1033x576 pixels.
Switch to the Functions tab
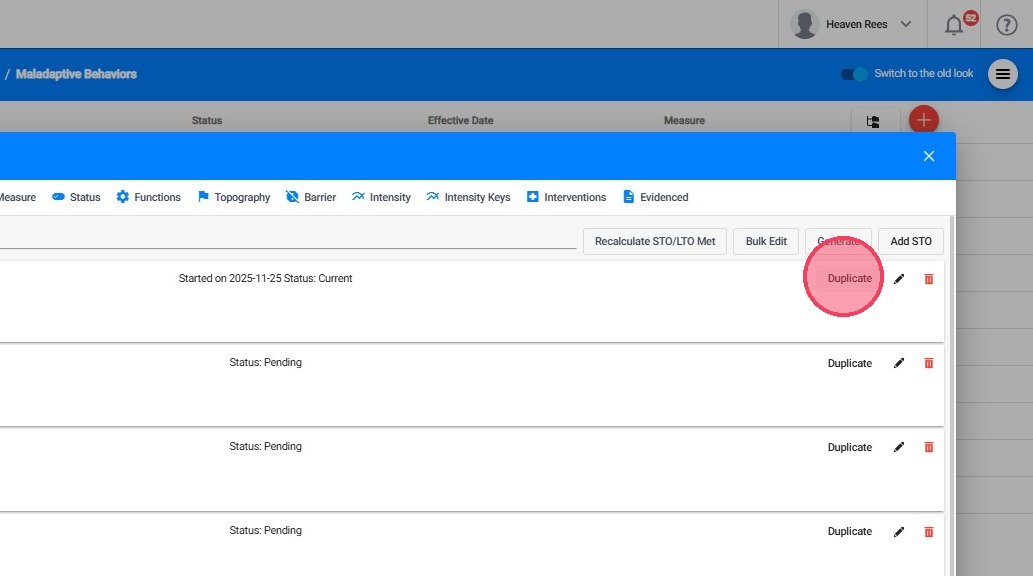pyautogui.click(x=148, y=197)
